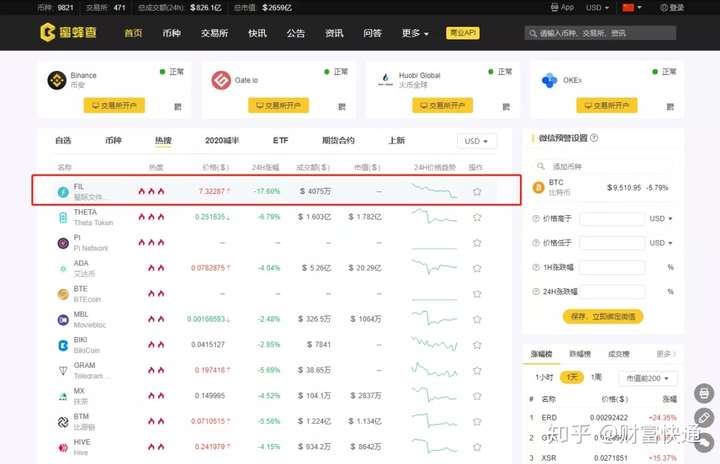Image resolution: width=720 pixels, height=464 pixels.
Task: Click the THETA coin icon
Action: pyautogui.click(x=63, y=217)
